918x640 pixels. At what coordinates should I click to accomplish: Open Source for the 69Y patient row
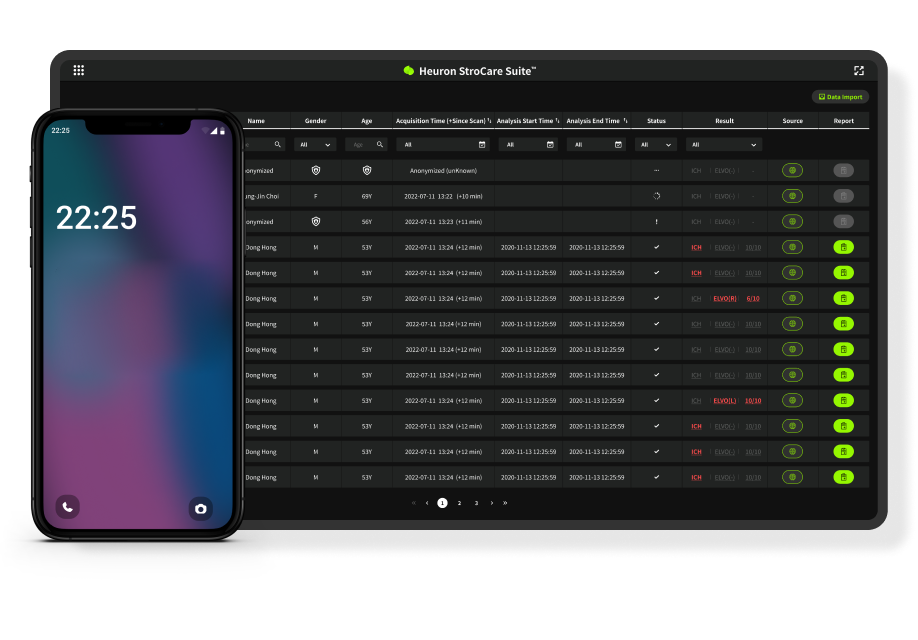792,196
